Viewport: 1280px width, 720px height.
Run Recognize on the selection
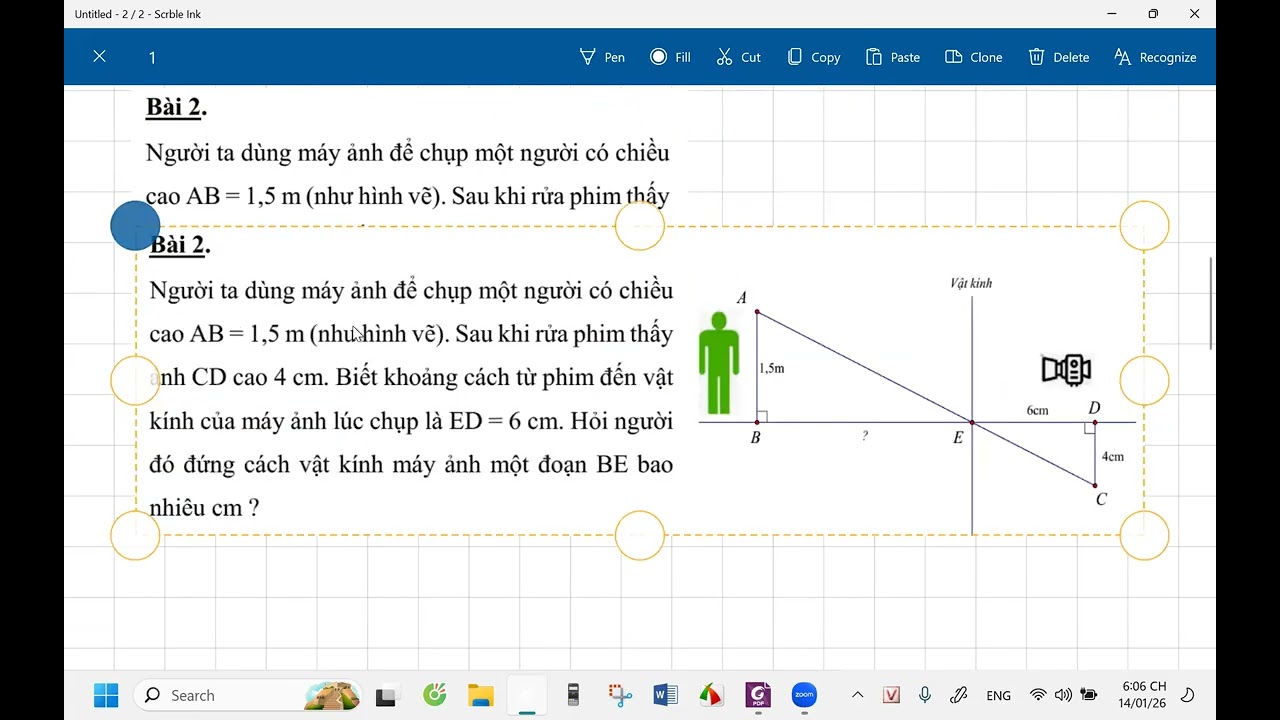click(1155, 57)
